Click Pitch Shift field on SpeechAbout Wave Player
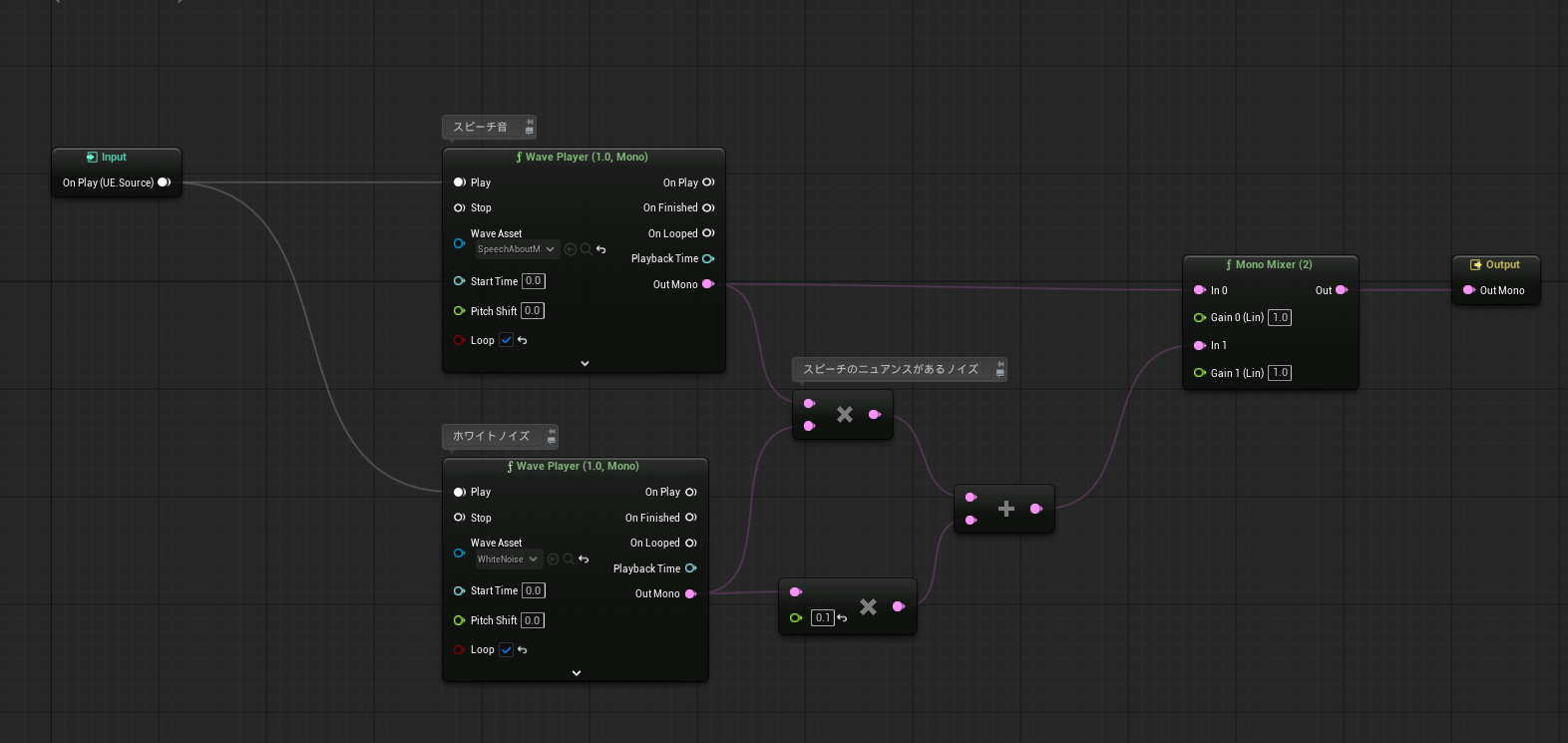Image resolution: width=1568 pixels, height=743 pixels. coord(533,311)
